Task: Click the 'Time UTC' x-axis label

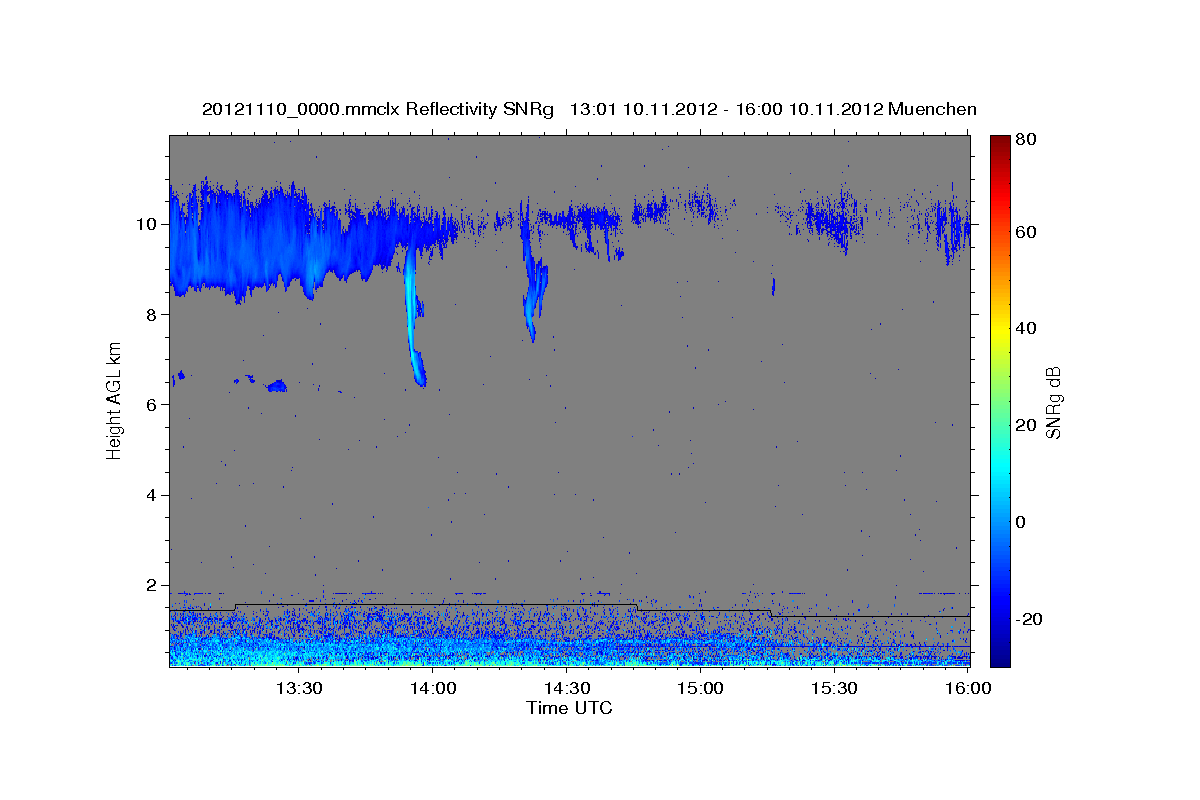Action: coord(569,708)
